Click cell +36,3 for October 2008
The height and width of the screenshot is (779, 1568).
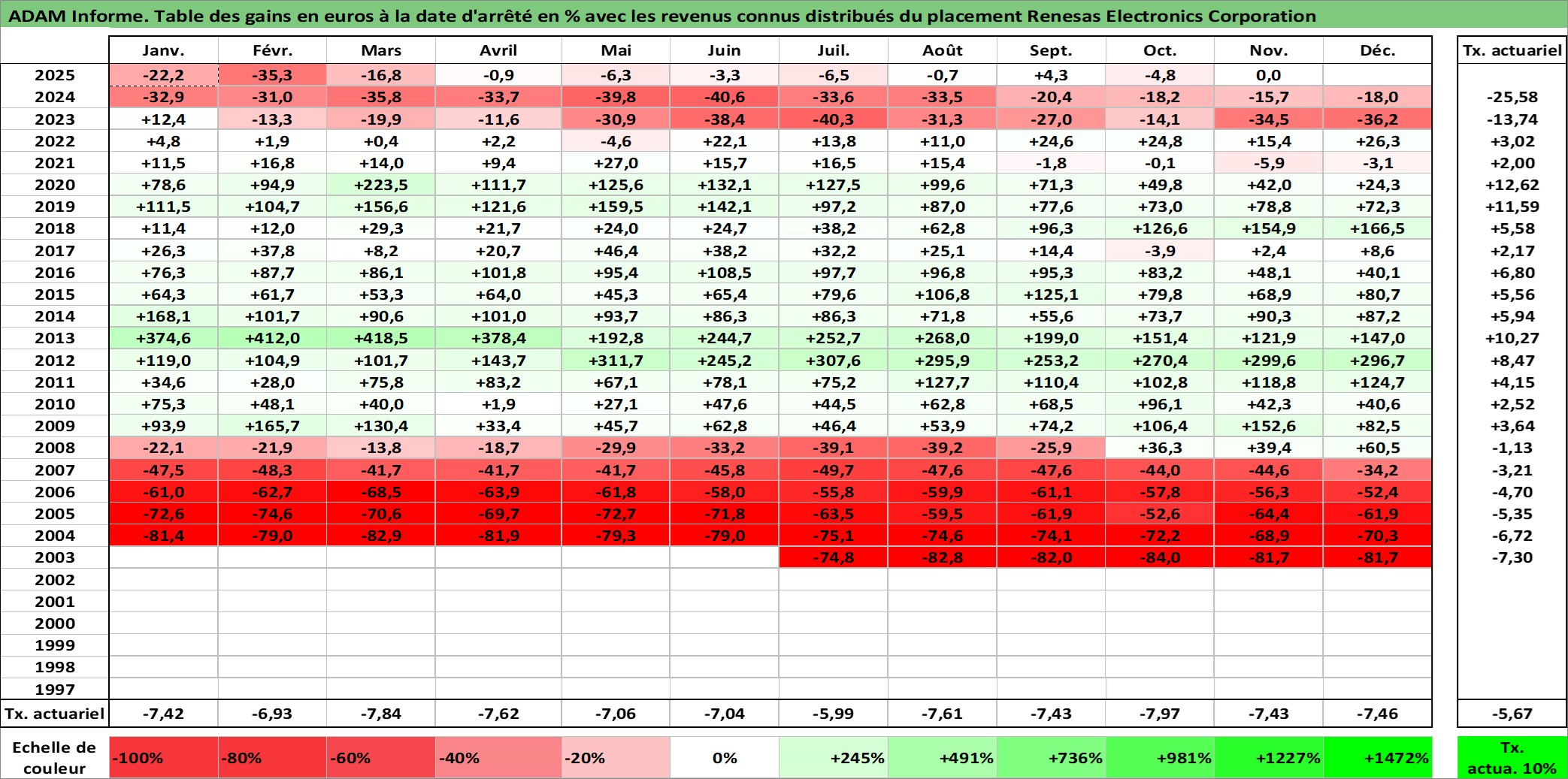click(1160, 448)
